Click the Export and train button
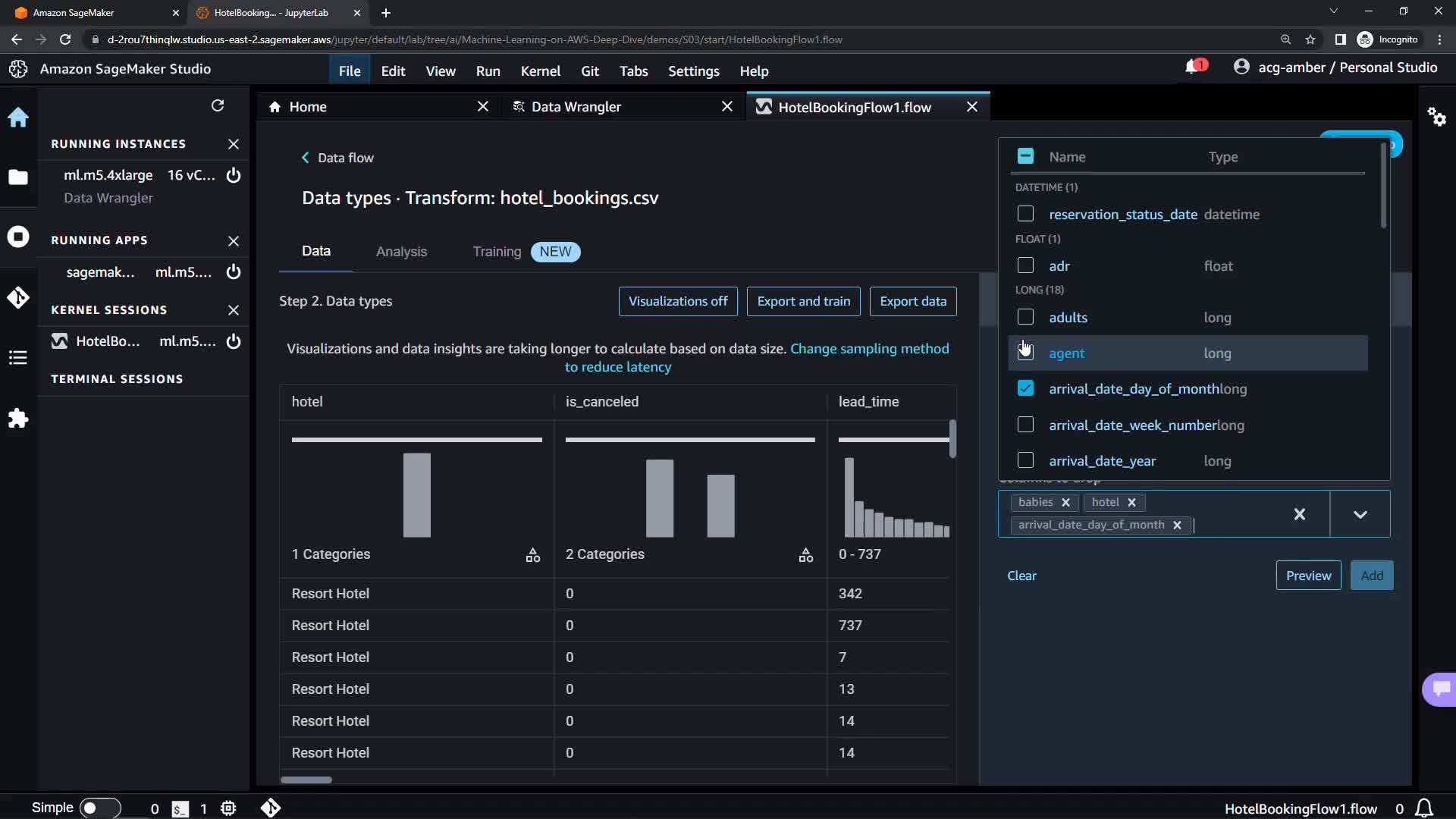The width and height of the screenshot is (1456, 819). click(x=803, y=301)
